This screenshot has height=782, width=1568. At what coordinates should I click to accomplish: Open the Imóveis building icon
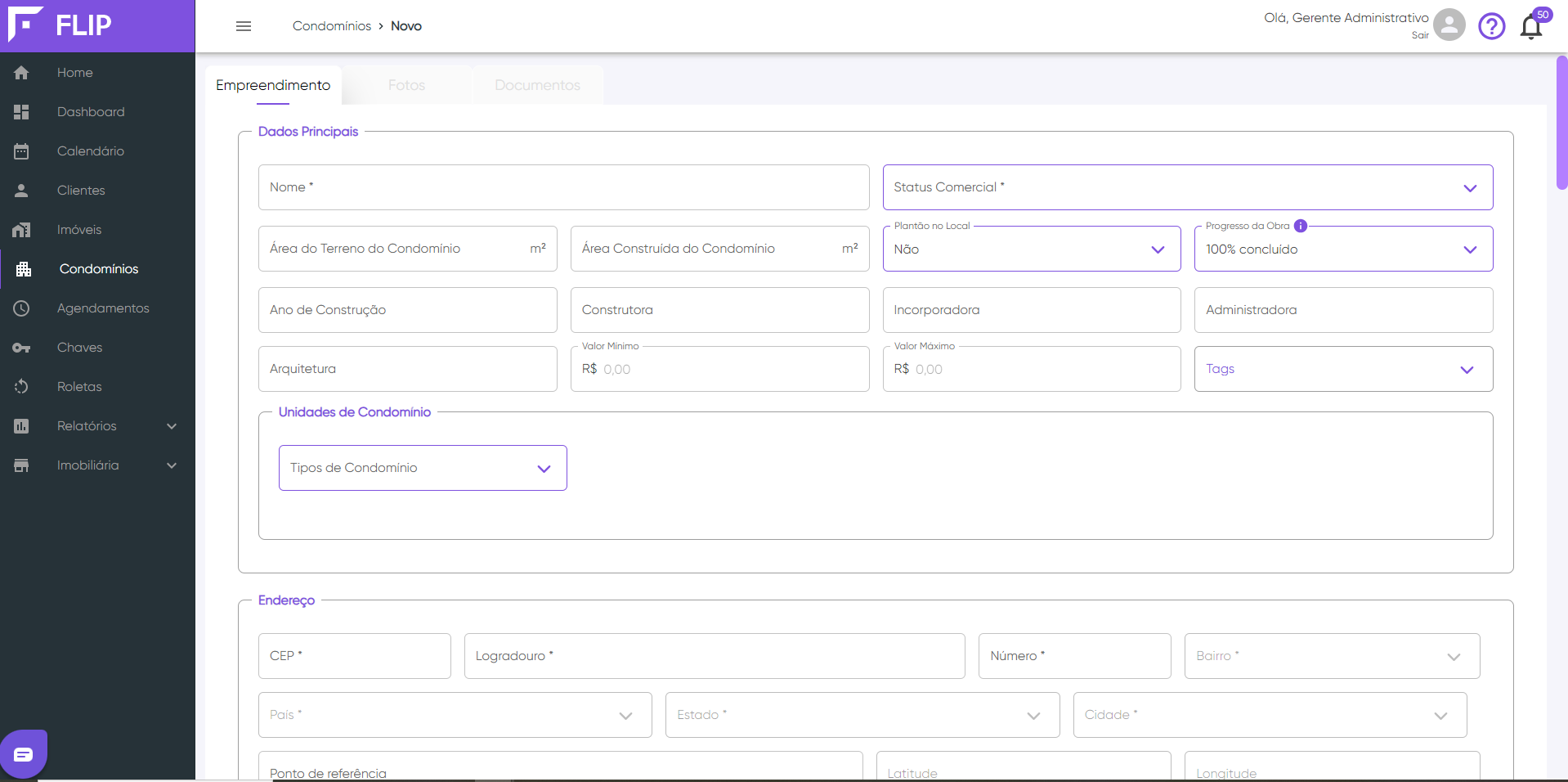[x=21, y=230]
